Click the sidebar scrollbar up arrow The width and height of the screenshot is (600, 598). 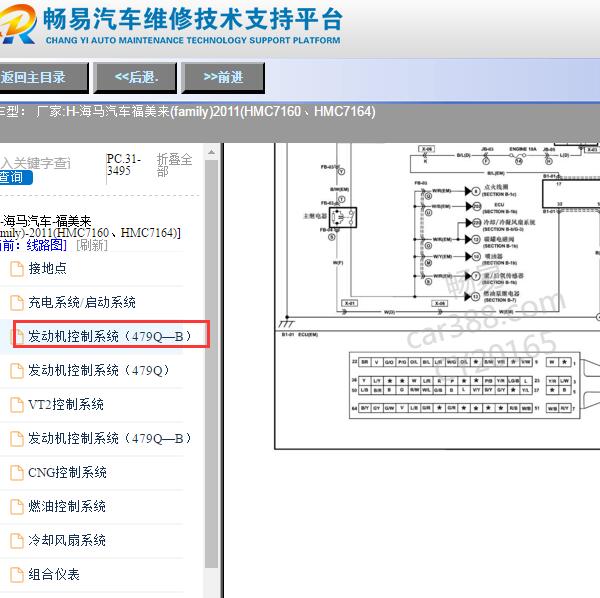point(211,153)
